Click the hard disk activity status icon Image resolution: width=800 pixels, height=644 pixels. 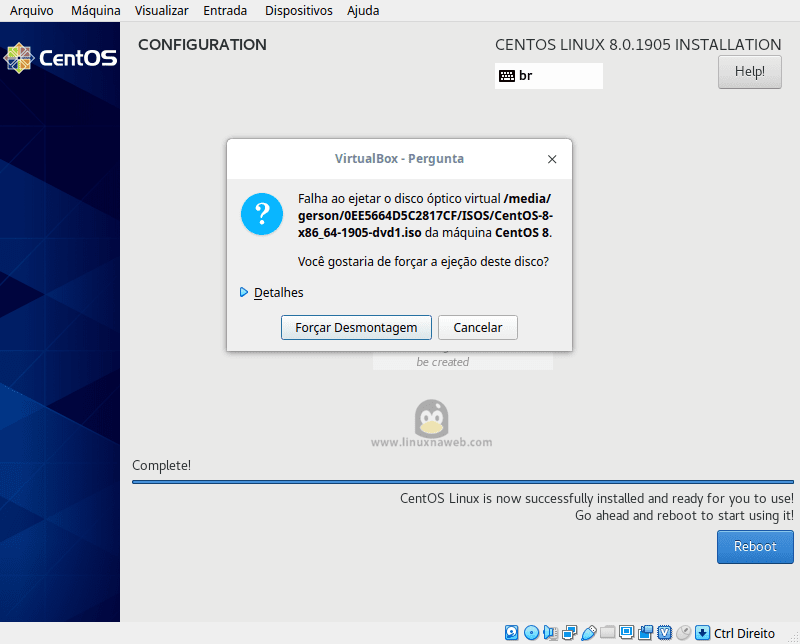511,633
